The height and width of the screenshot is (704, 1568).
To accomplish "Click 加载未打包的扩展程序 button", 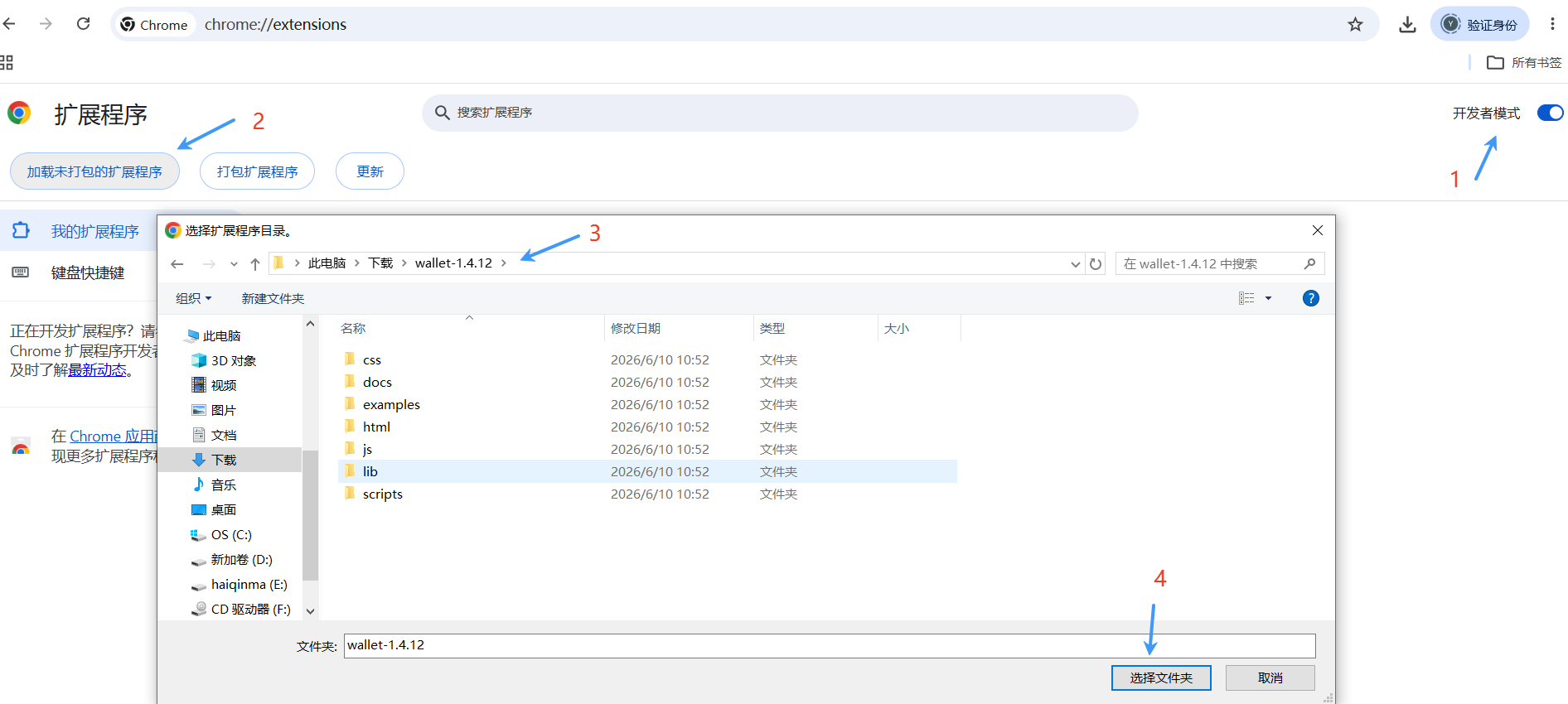I will pos(94,171).
